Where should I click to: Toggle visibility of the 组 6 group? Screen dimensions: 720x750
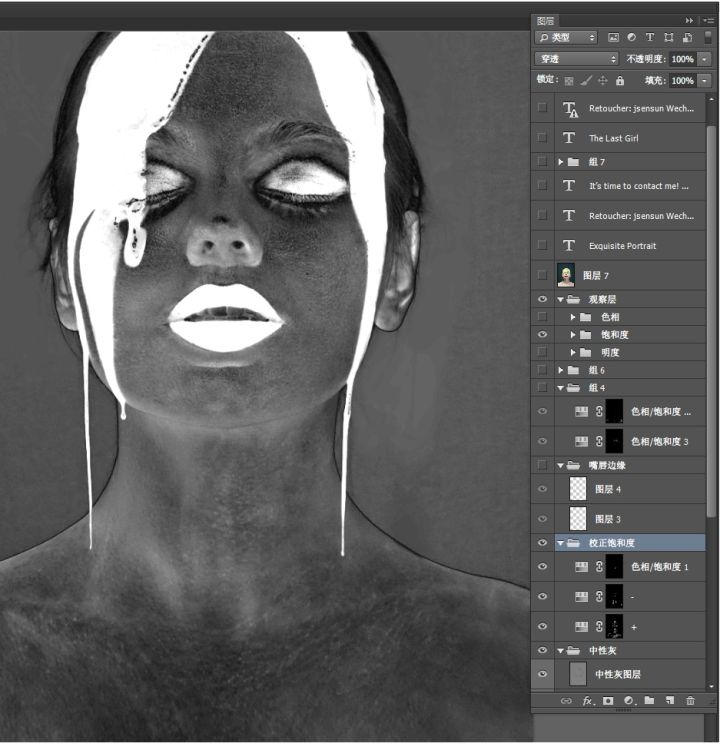click(542, 370)
